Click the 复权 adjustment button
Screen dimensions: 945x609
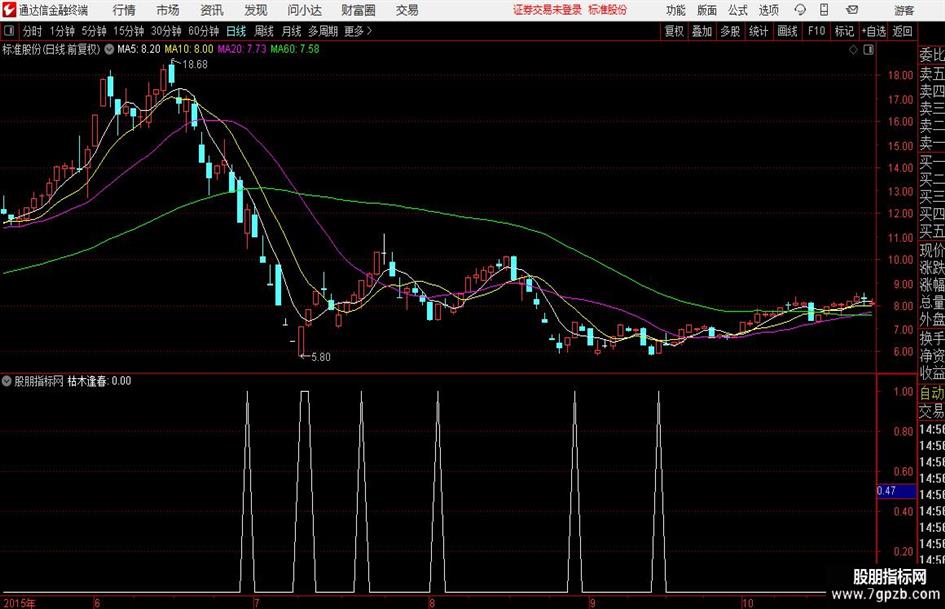click(x=674, y=31)
